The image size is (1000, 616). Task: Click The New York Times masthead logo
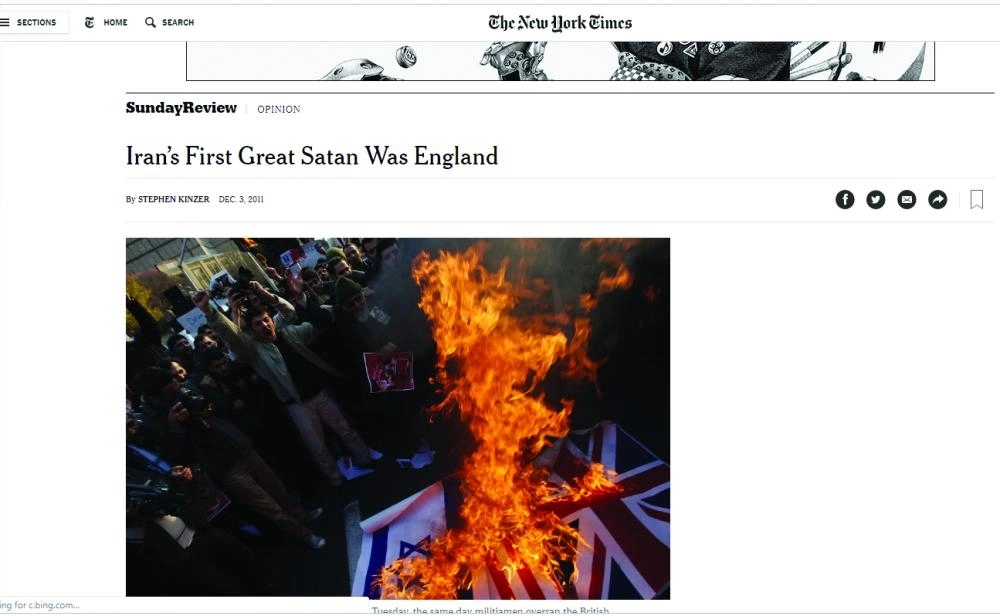tap(560, 23)
